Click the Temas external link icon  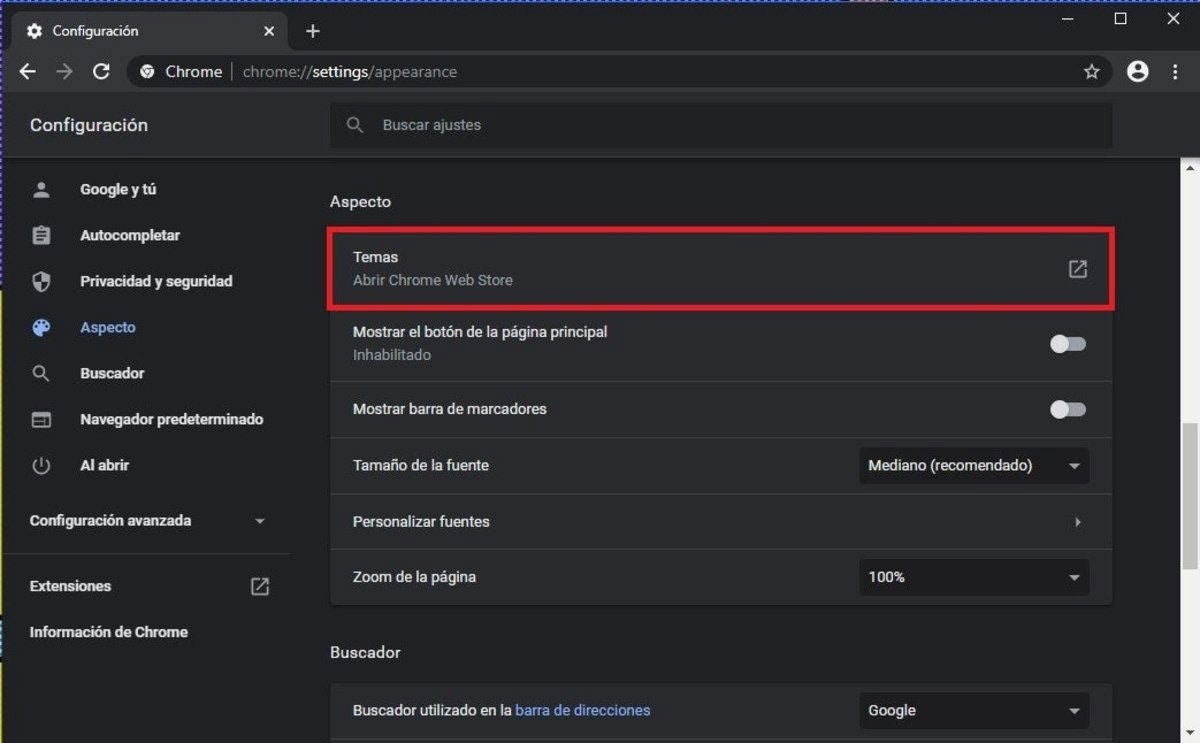pyautogui.click(x=1077, y=269)
